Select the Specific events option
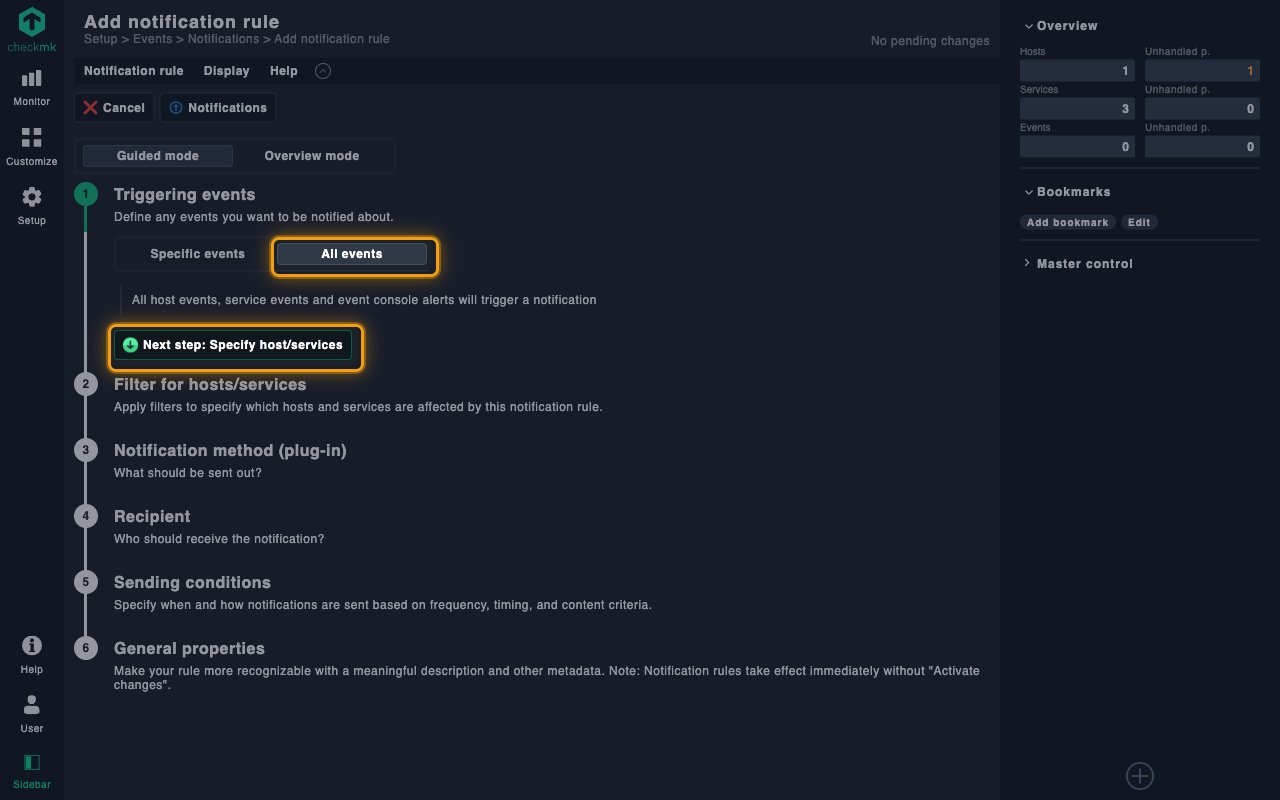 tap(197, 254)
